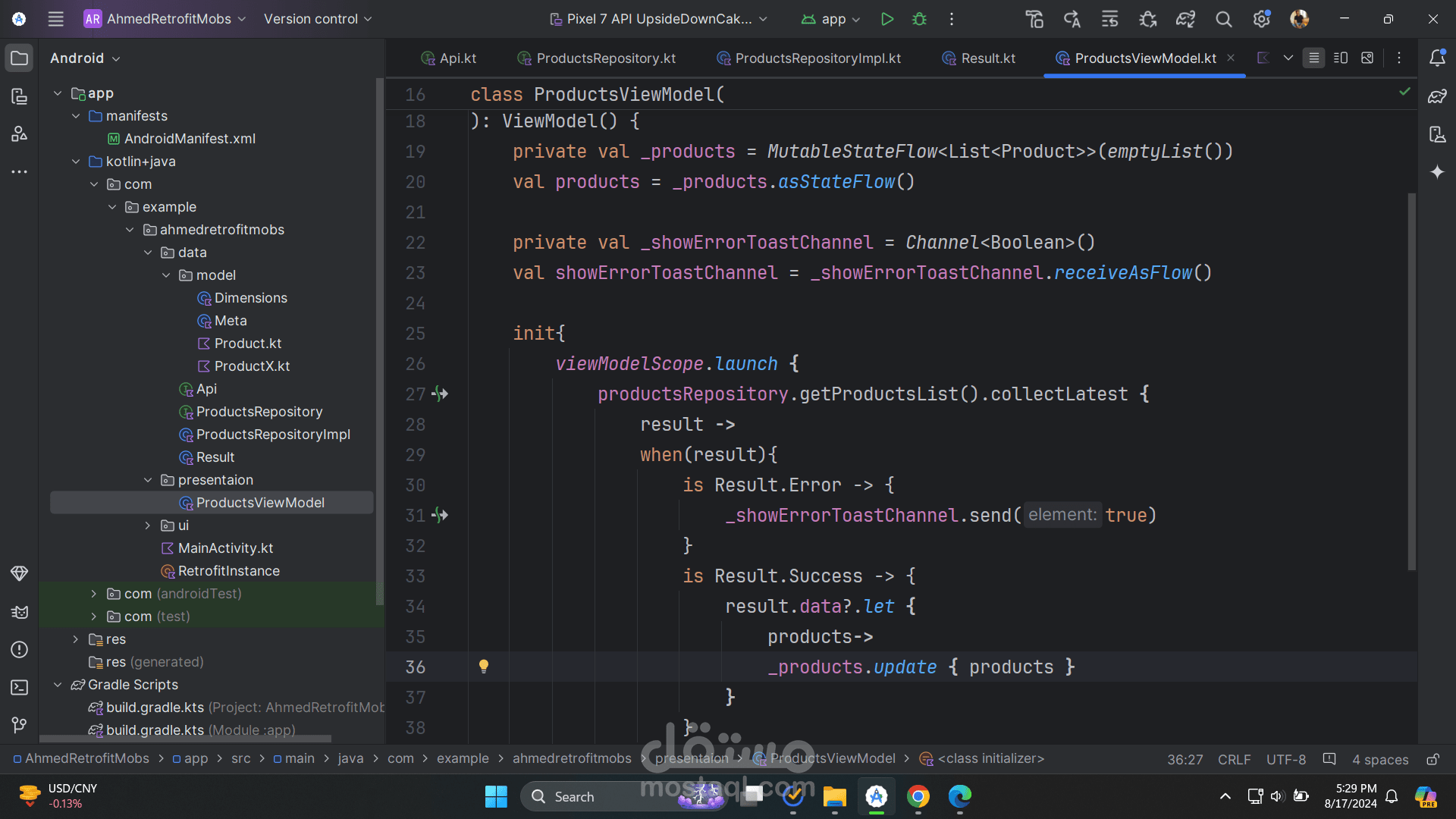
Task: Switch the editor to Code-only view mode
Action: click(1313, 58)
